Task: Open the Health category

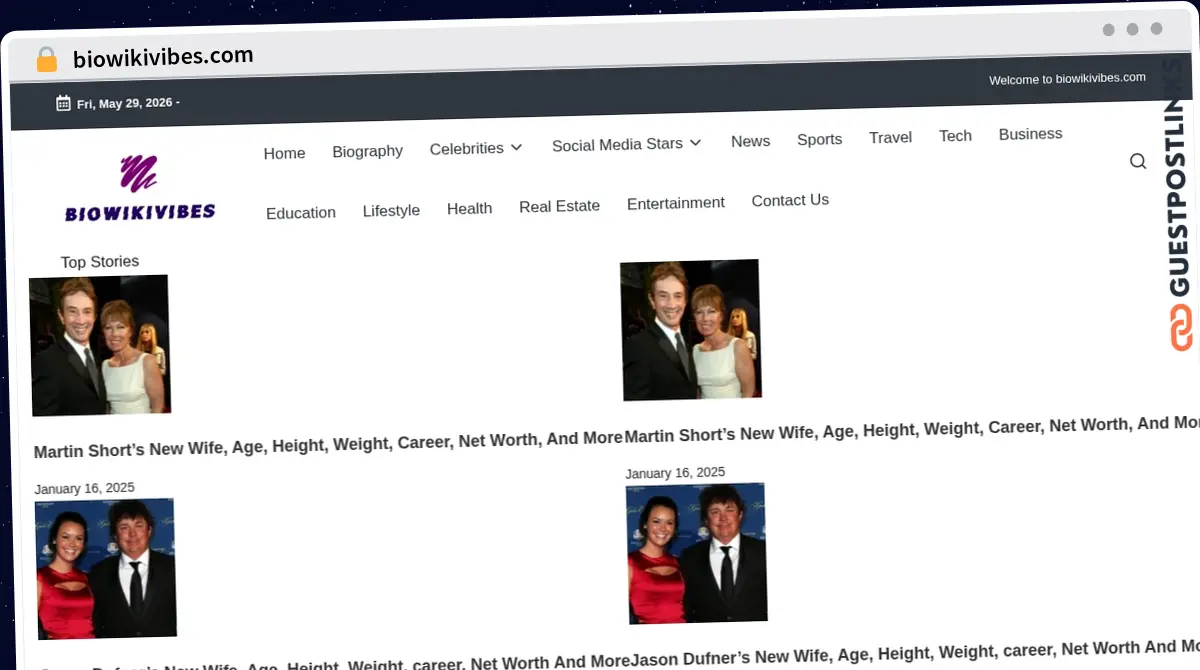Action: 469,208
